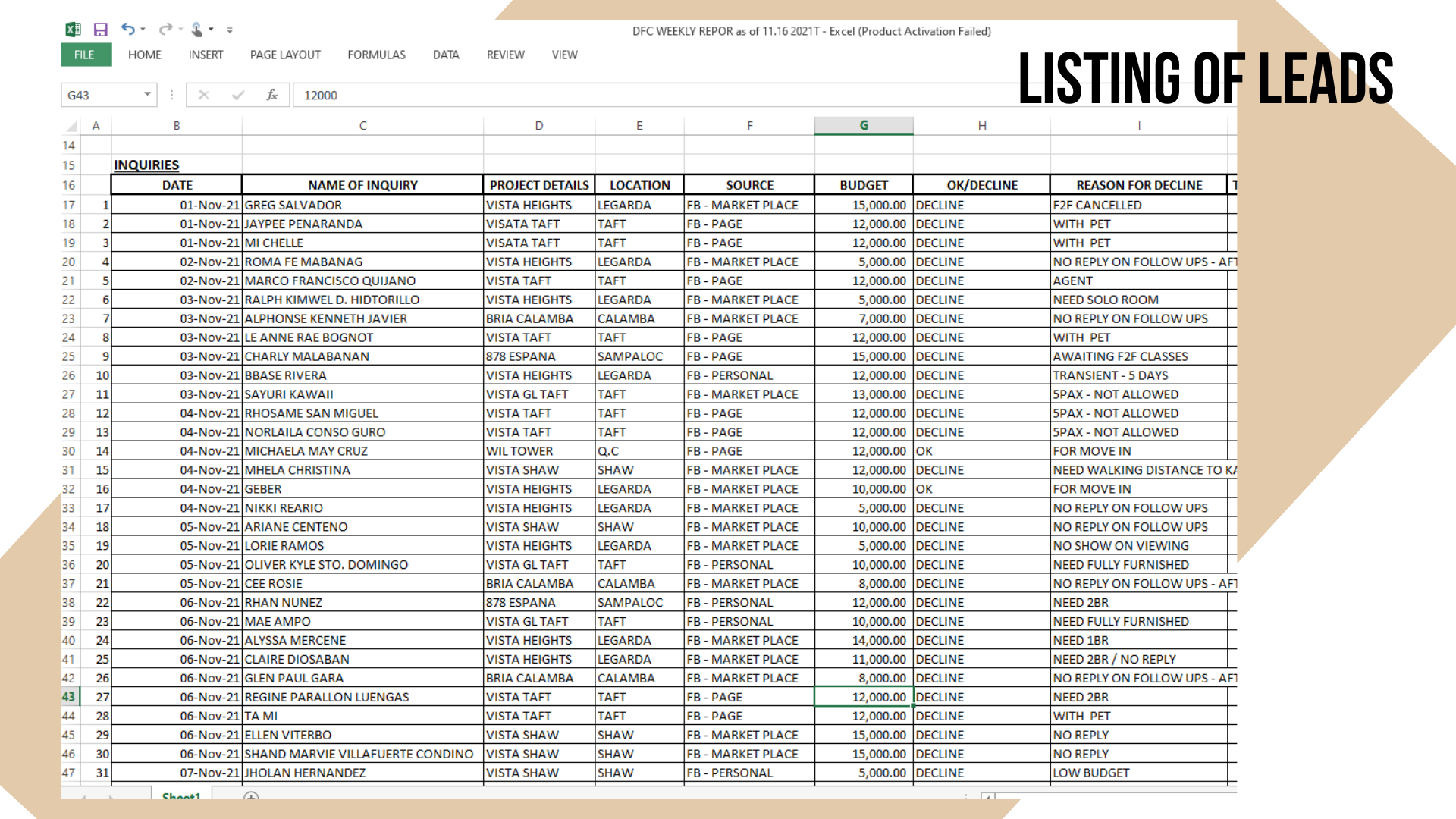Image resolution: width=1456 pixels, height=819 pixels.
Task: Expand the Name Box dropdown arrow
Action: coord(147,95)
